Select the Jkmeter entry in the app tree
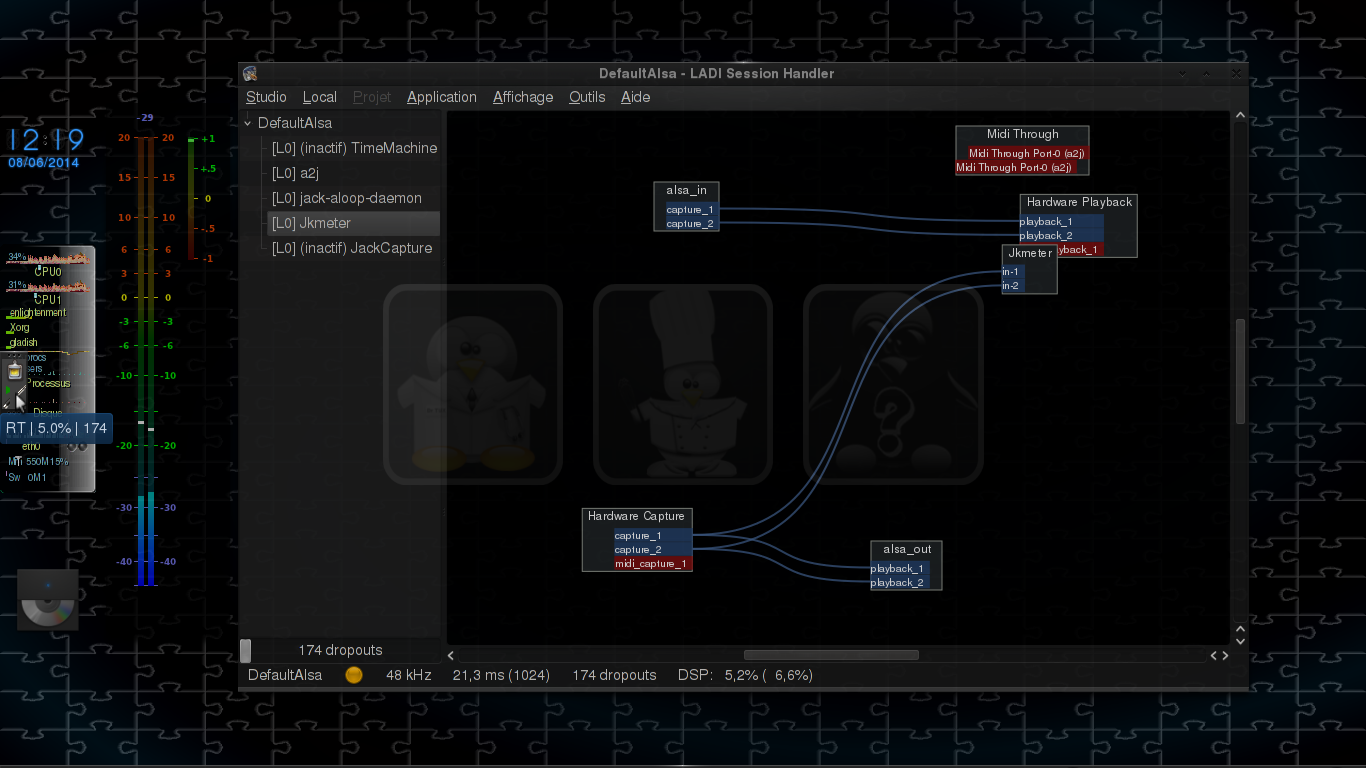The height and width of the screenshot is (768, 1366). tap(355, 223)
